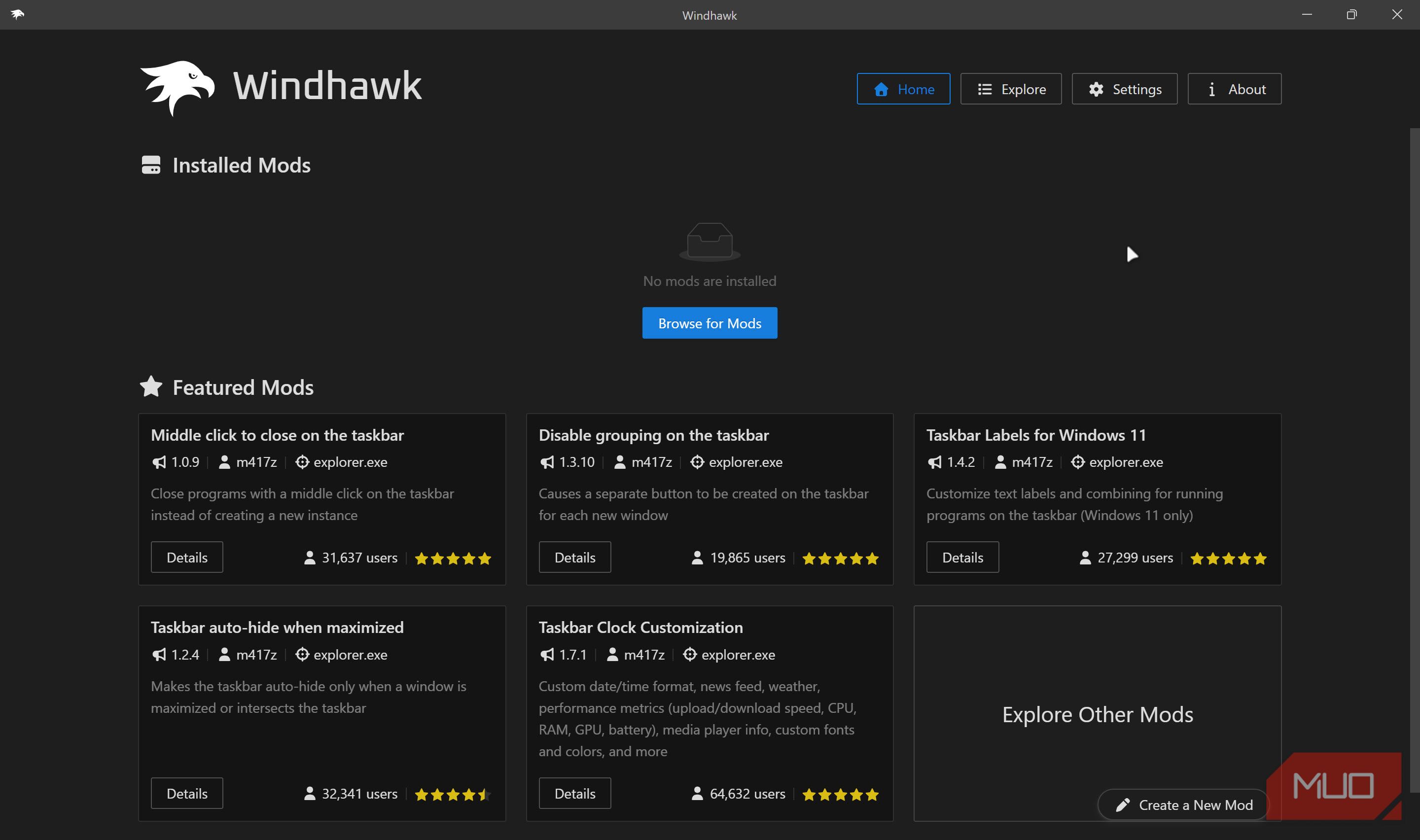Viewport: 1420px width, 840px height.
Task: Click the Windhawk title bar app icon
Action: click(x=18, y=15)
